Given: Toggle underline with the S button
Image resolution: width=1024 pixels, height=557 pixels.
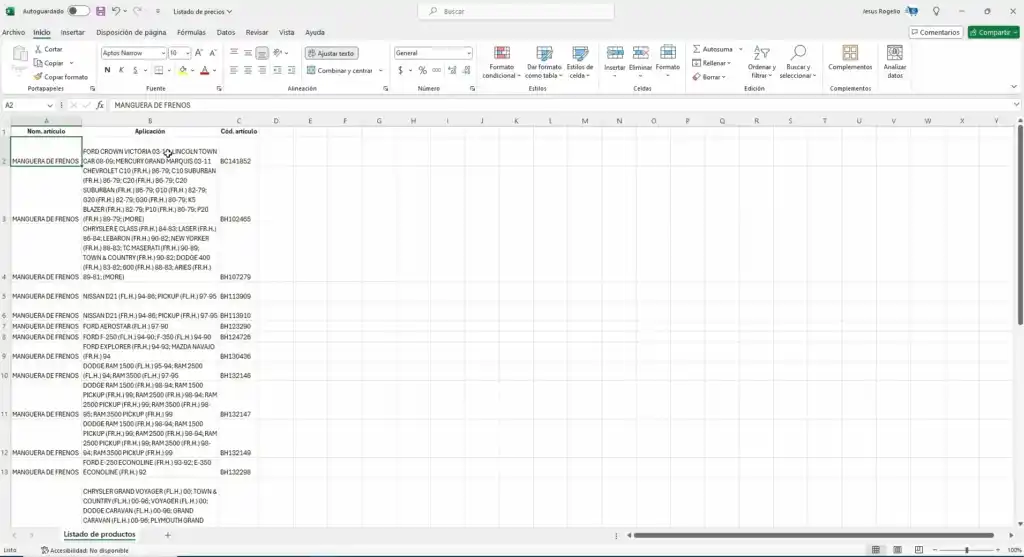Looking at the screenshot, I should tap(135, 70).
